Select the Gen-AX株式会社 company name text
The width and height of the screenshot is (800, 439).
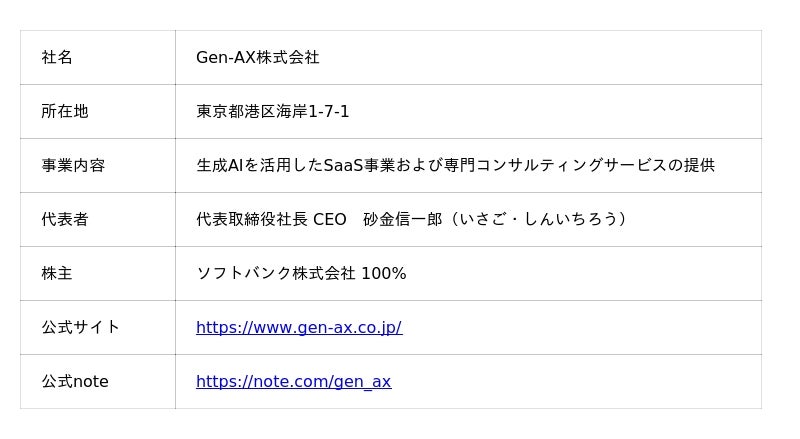257,58
